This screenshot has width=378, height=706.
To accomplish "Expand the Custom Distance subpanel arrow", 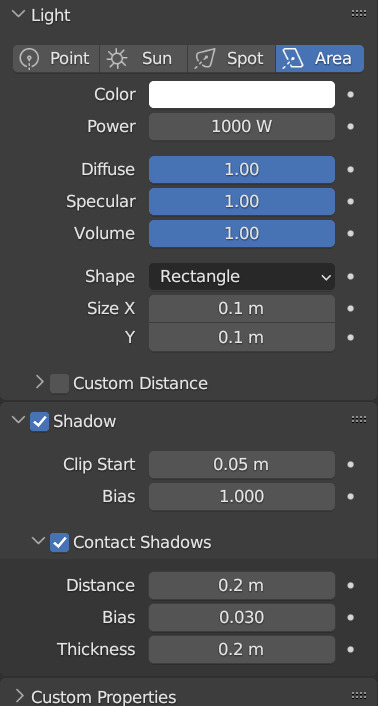I will tap(40, 383).
